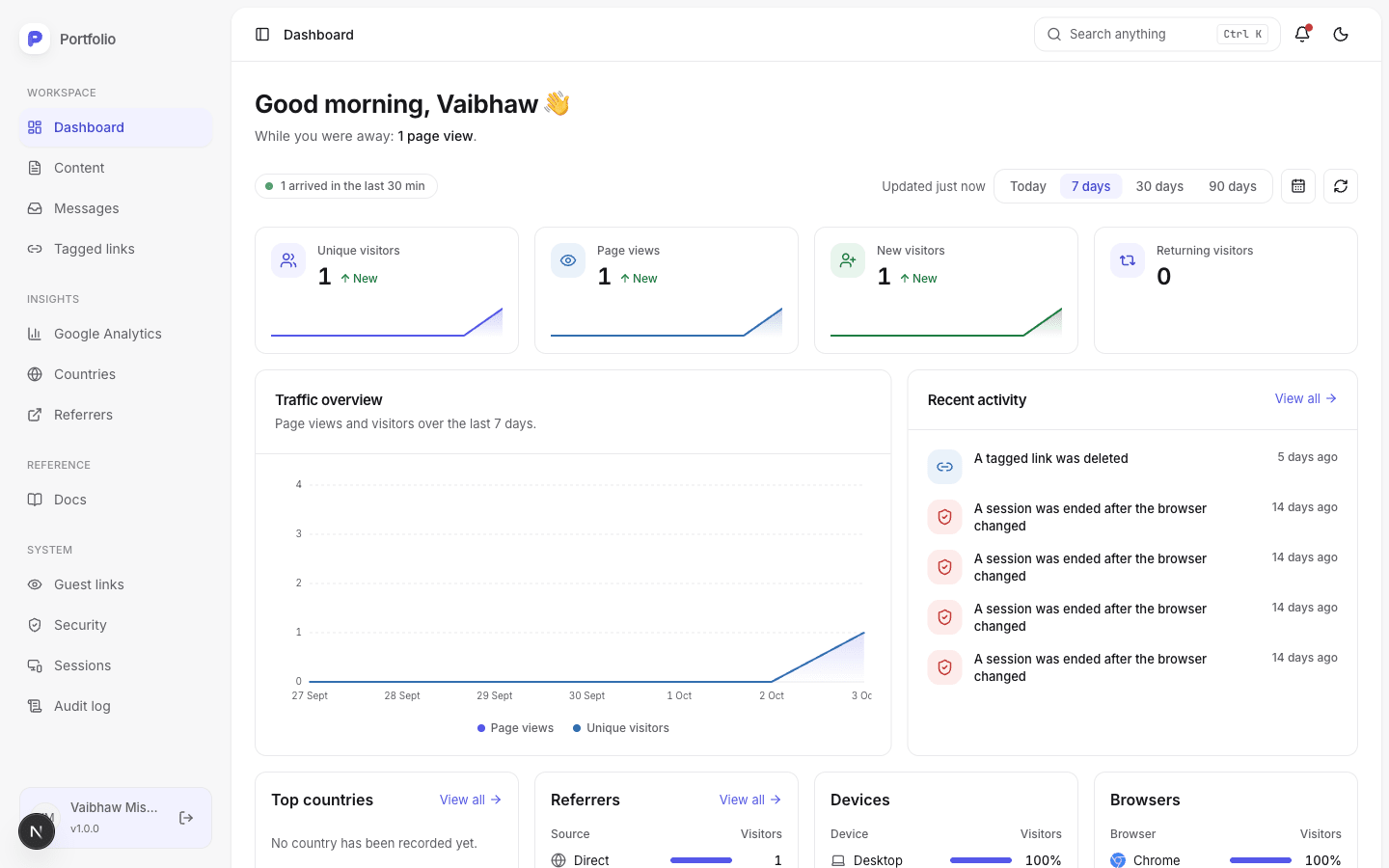Click 'No country has been recorded yet.'
The height and width of the screenshot is (868, 1389).
(x=374, y=843)
